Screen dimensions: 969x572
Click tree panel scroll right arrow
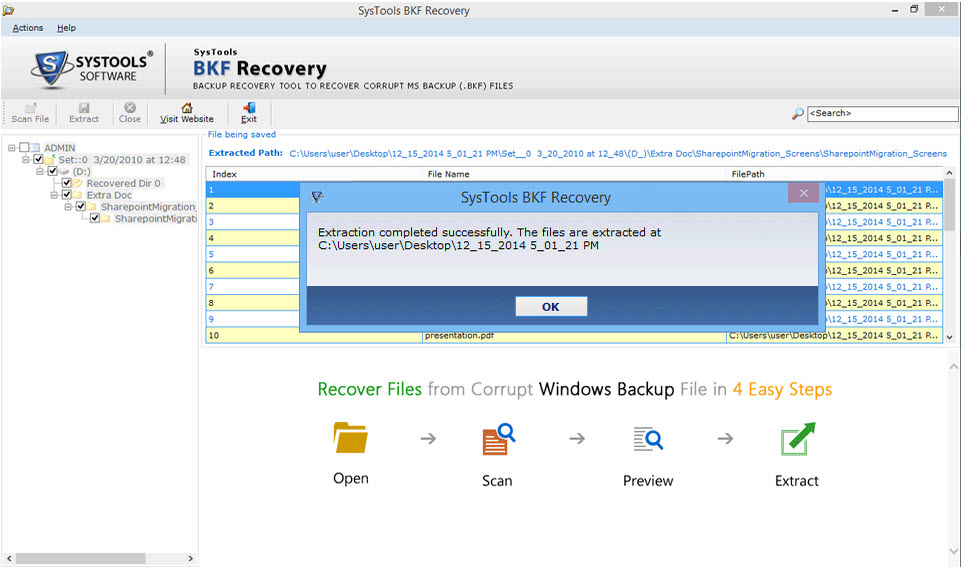coord(190,558)
